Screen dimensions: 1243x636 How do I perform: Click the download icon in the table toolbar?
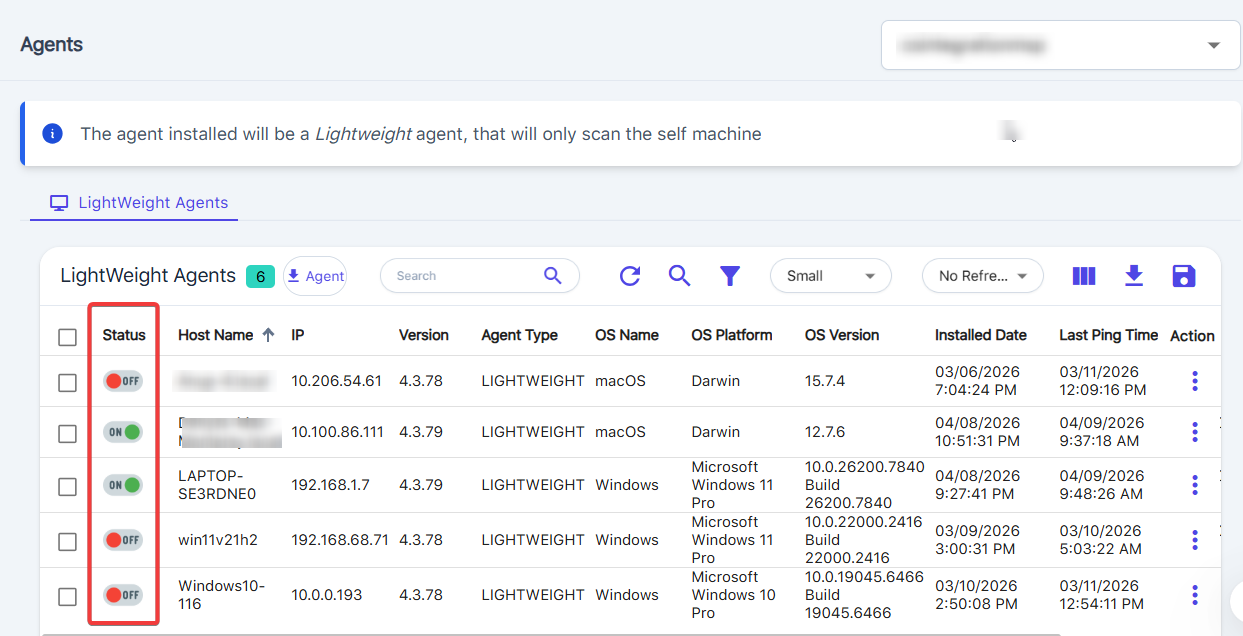point(1134,276)
